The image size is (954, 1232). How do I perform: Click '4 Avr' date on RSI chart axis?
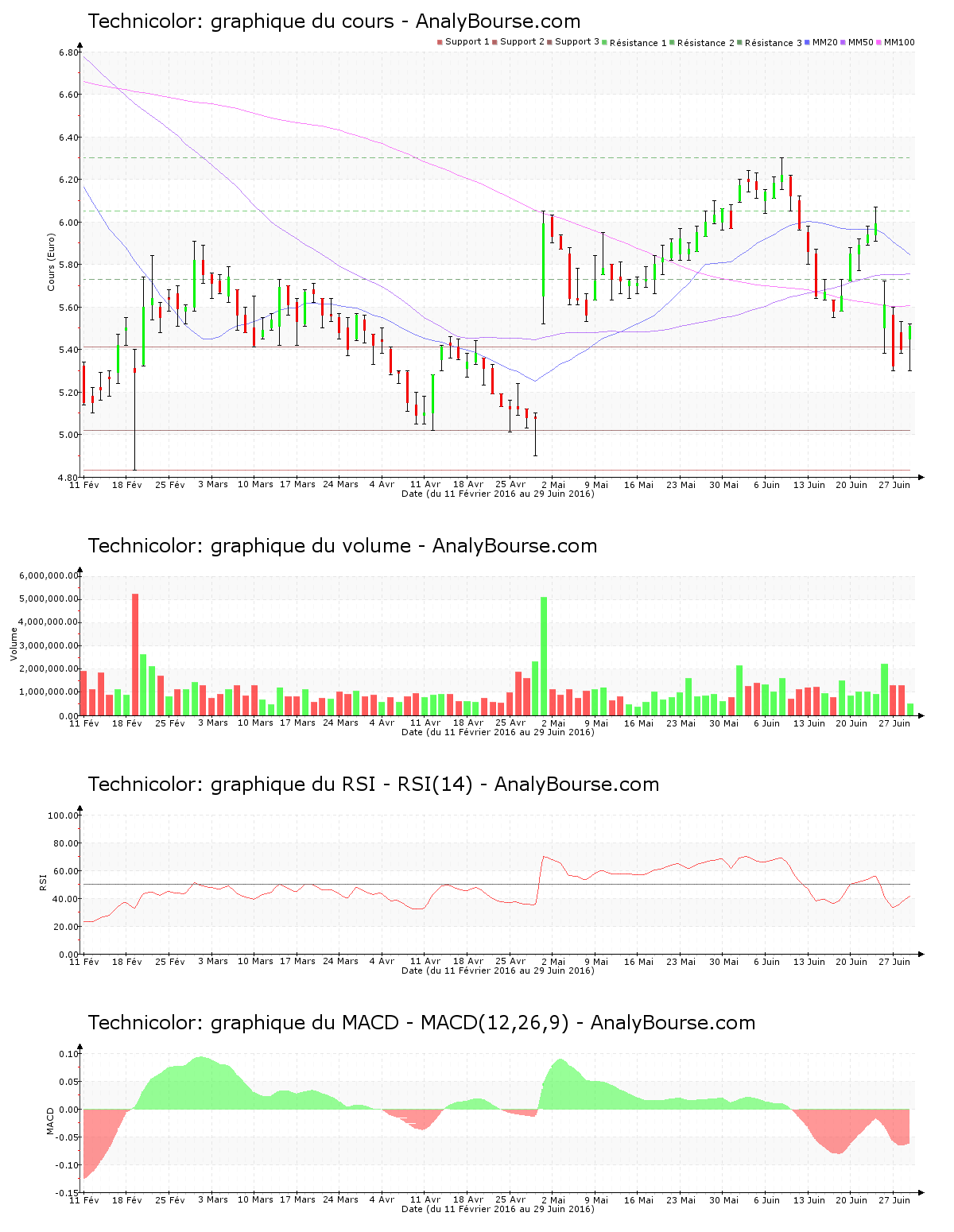382,961
